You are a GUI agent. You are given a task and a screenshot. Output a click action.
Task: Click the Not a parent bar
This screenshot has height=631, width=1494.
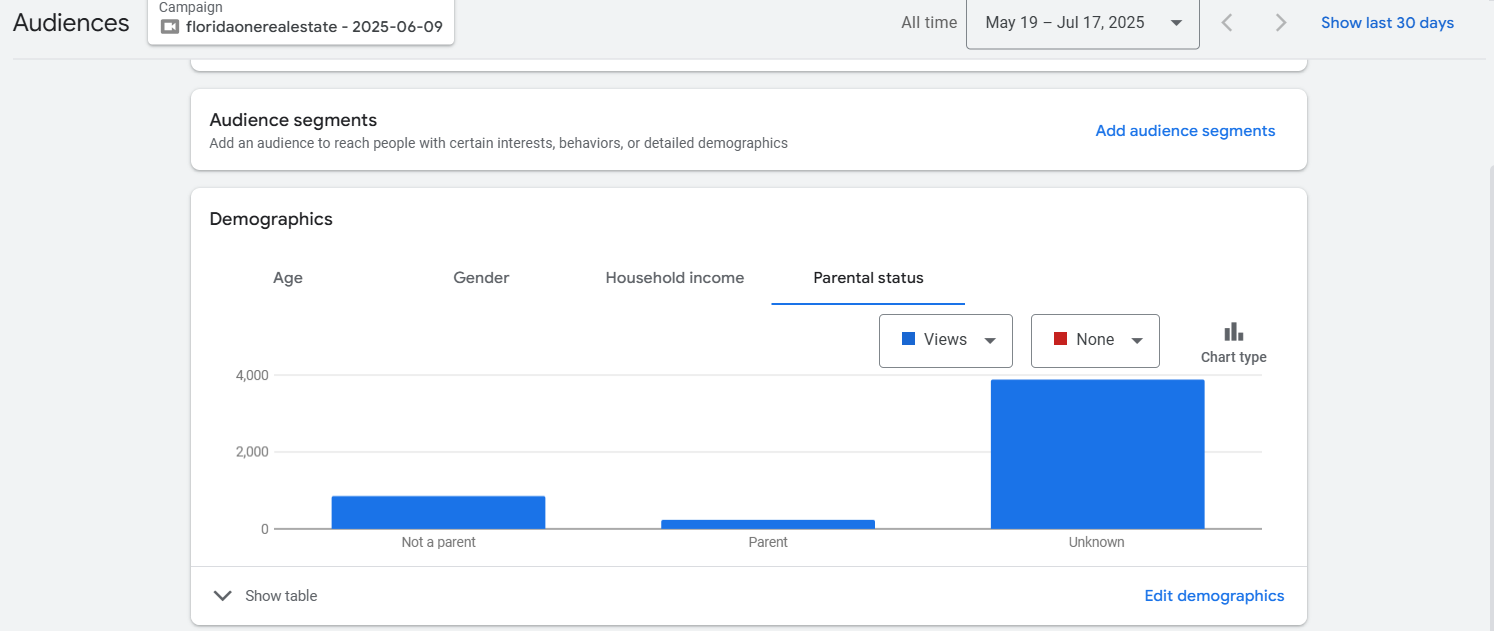point(438,512)
